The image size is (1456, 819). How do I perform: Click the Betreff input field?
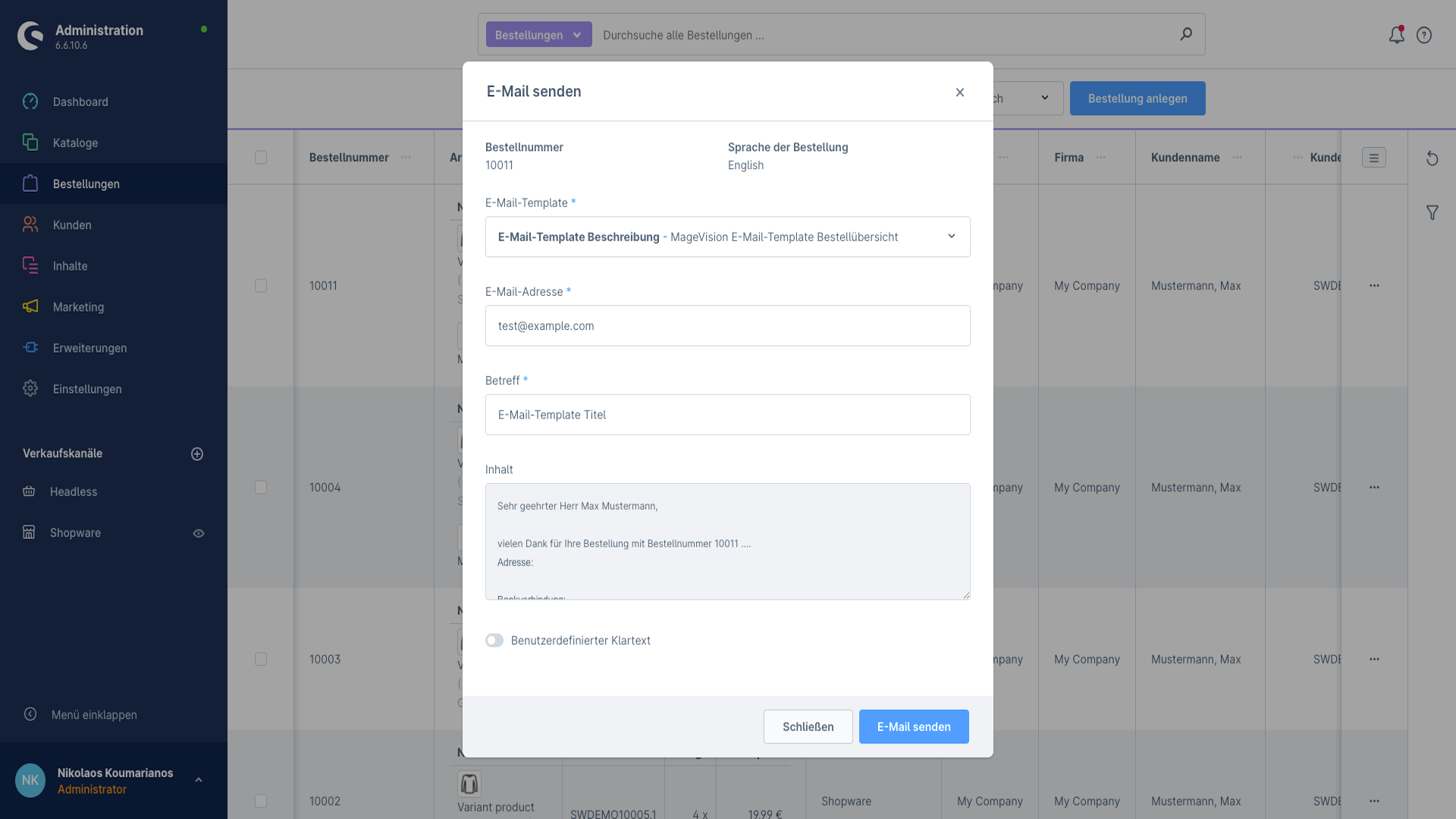[727, 415]
